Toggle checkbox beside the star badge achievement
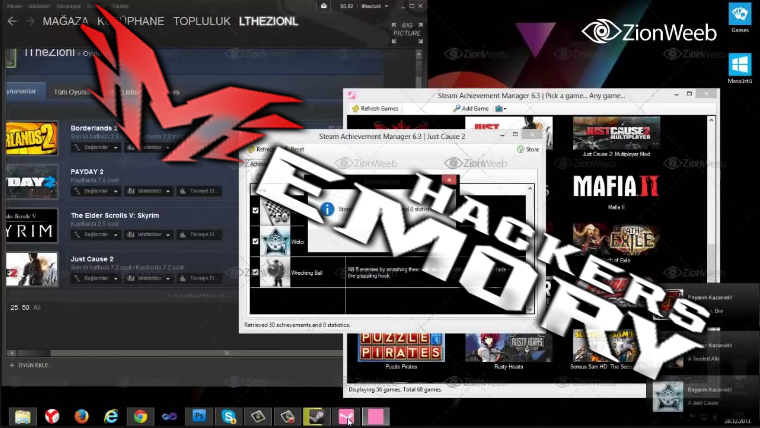The height and width of the screenshot is (428, 760). (x=255, y=241)
